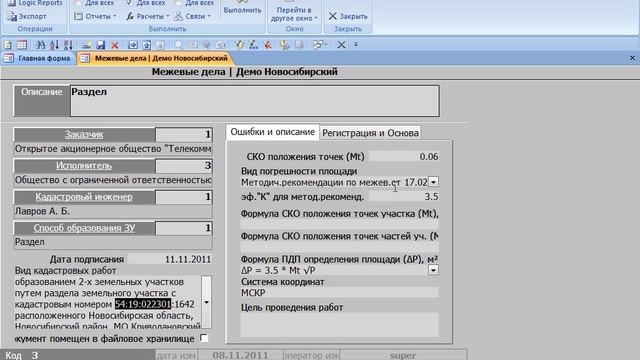The image size is (640, 360).
Task: Open the Заказчик link
Action: tap(84, 134)
